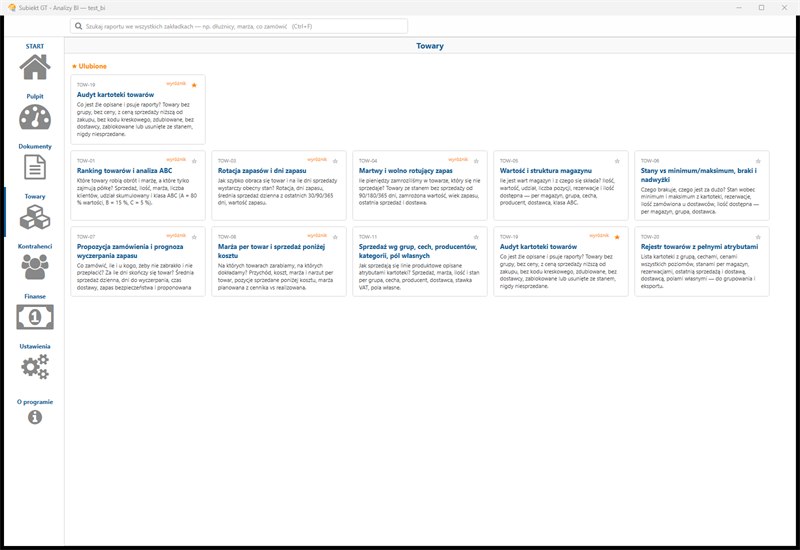This screenshot has height=550, width=800.
Task: Click the Ulubione section heading
Action: (90, 66)
